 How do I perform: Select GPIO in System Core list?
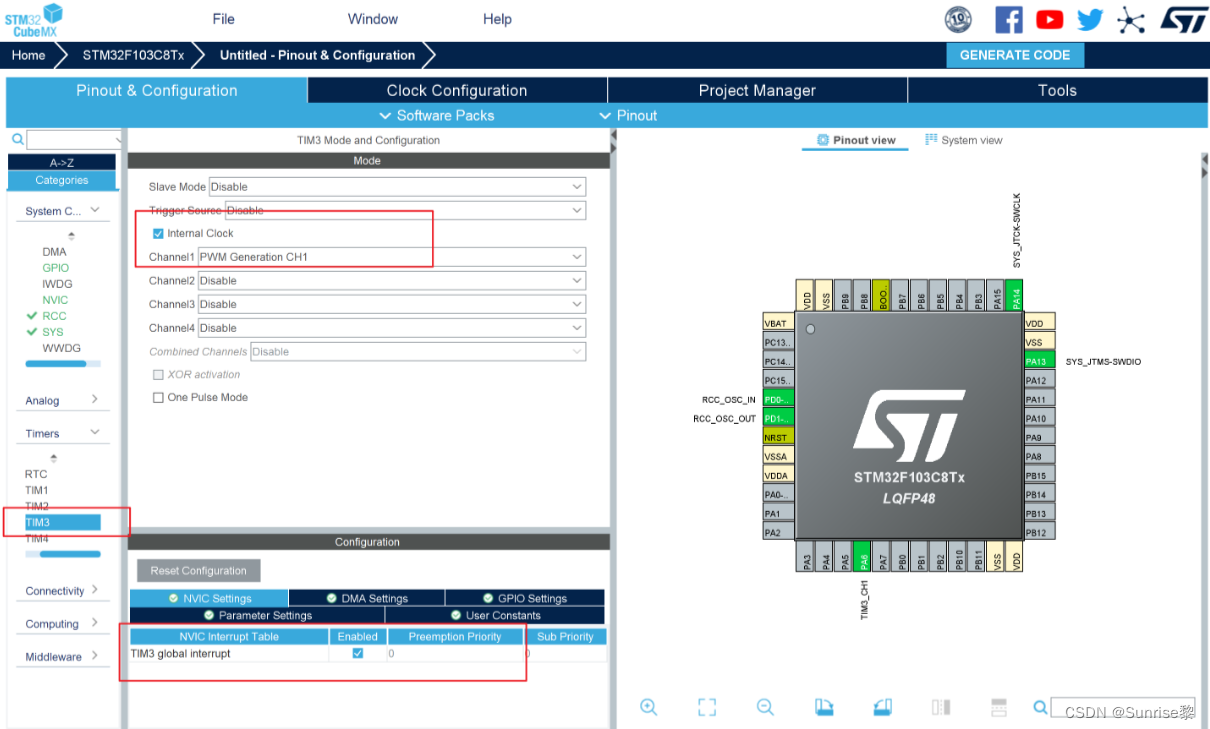pos(56,268)
